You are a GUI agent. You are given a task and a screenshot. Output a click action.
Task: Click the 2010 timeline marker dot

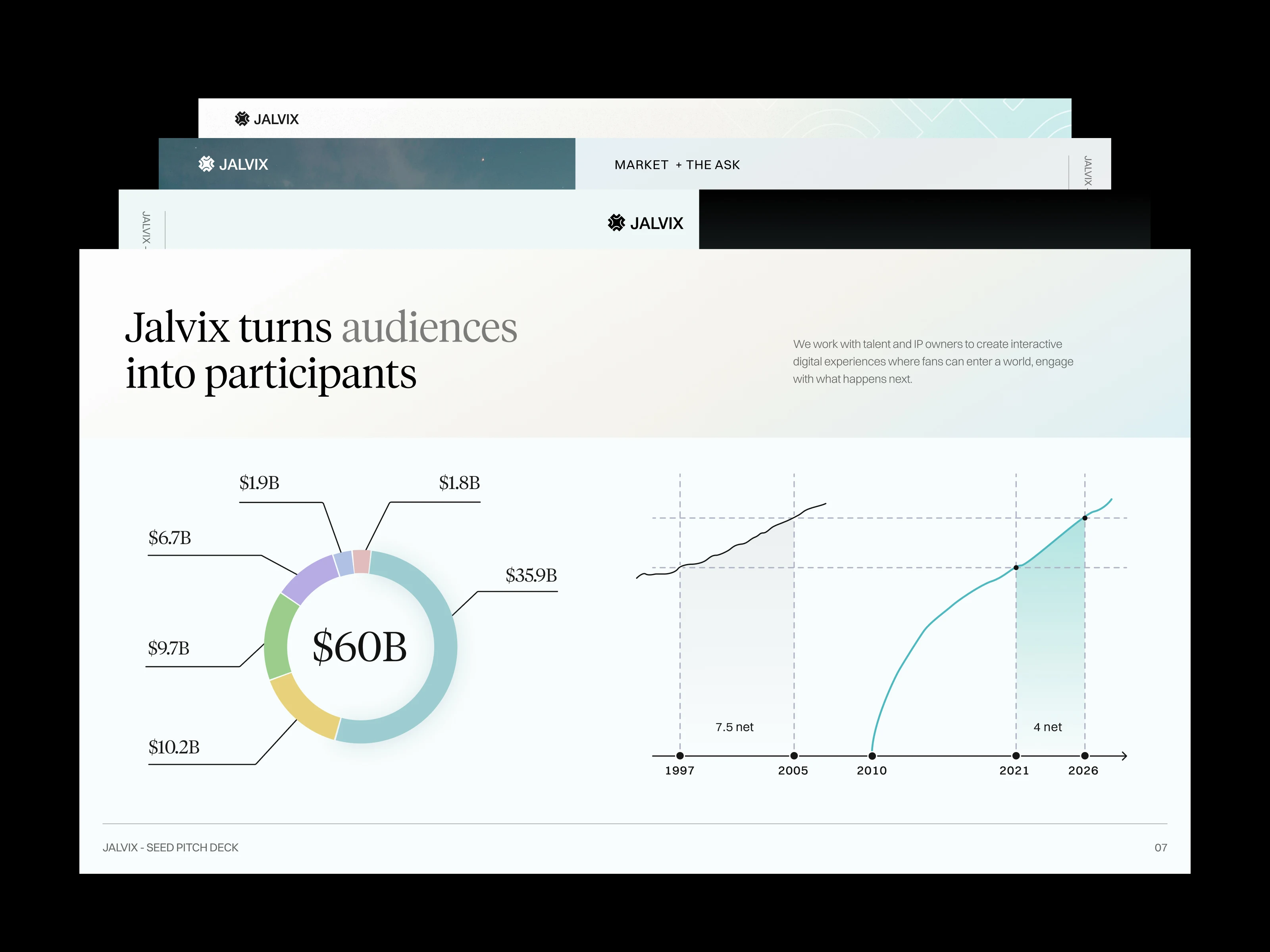point(872,756)
